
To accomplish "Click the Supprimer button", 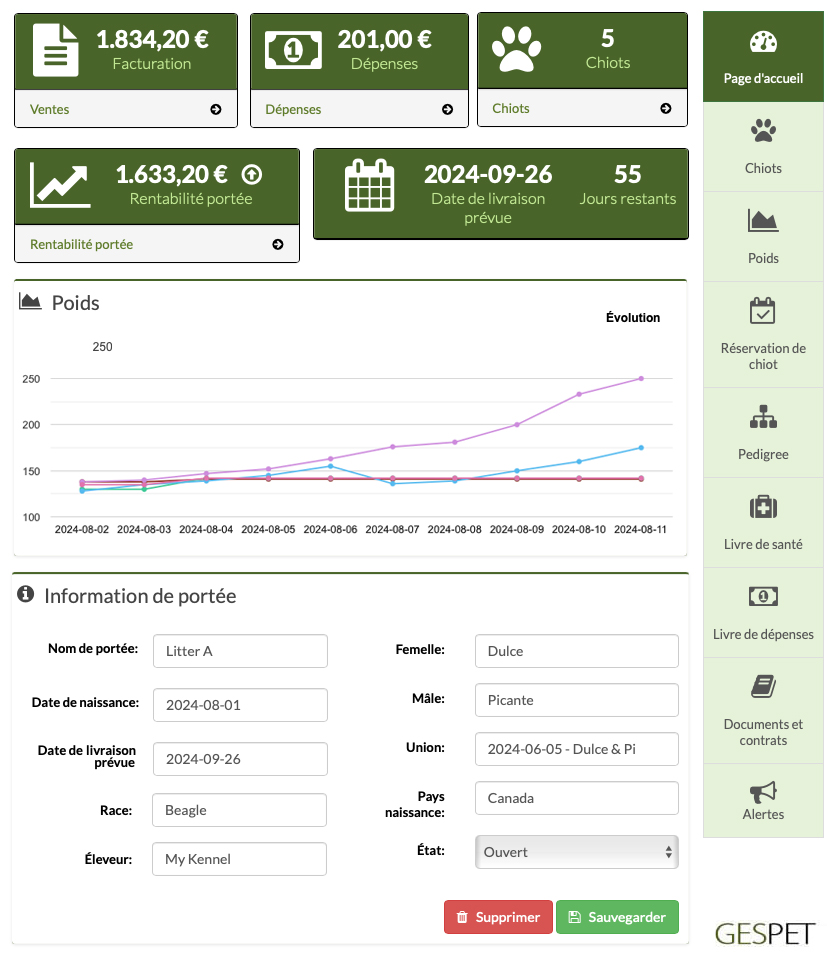I will (499, 917).
